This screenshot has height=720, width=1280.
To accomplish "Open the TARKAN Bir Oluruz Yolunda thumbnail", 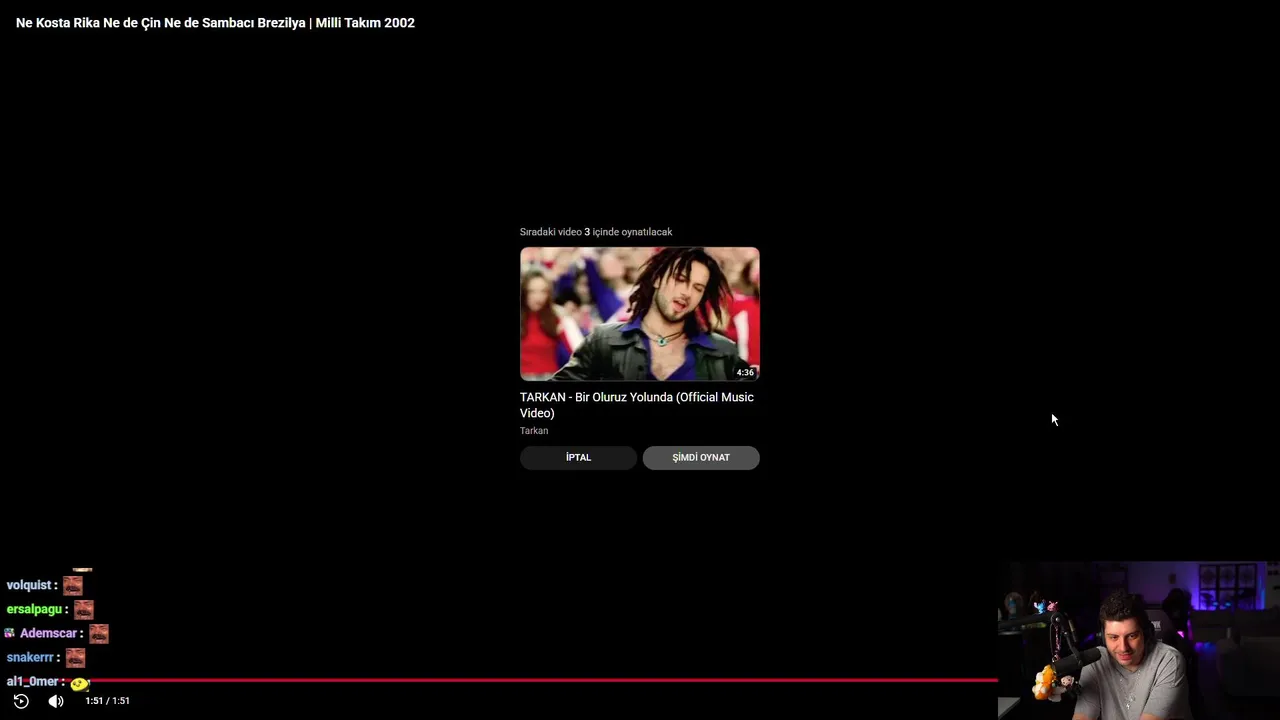I will (x=640, y=314).
